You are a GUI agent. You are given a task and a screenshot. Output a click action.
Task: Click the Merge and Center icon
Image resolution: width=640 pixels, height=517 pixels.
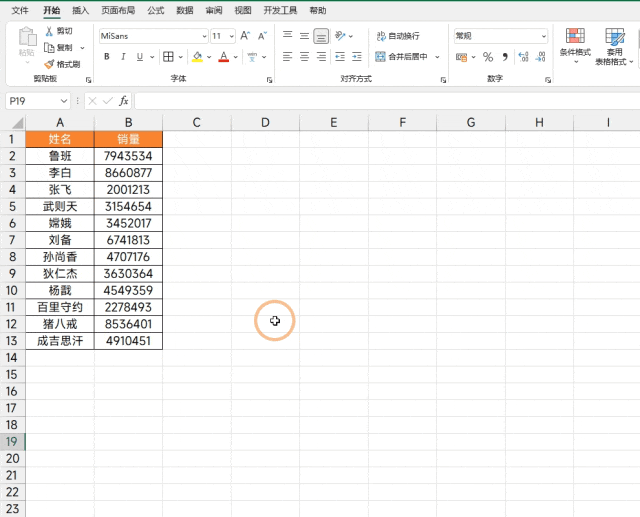tap(380, 56)
